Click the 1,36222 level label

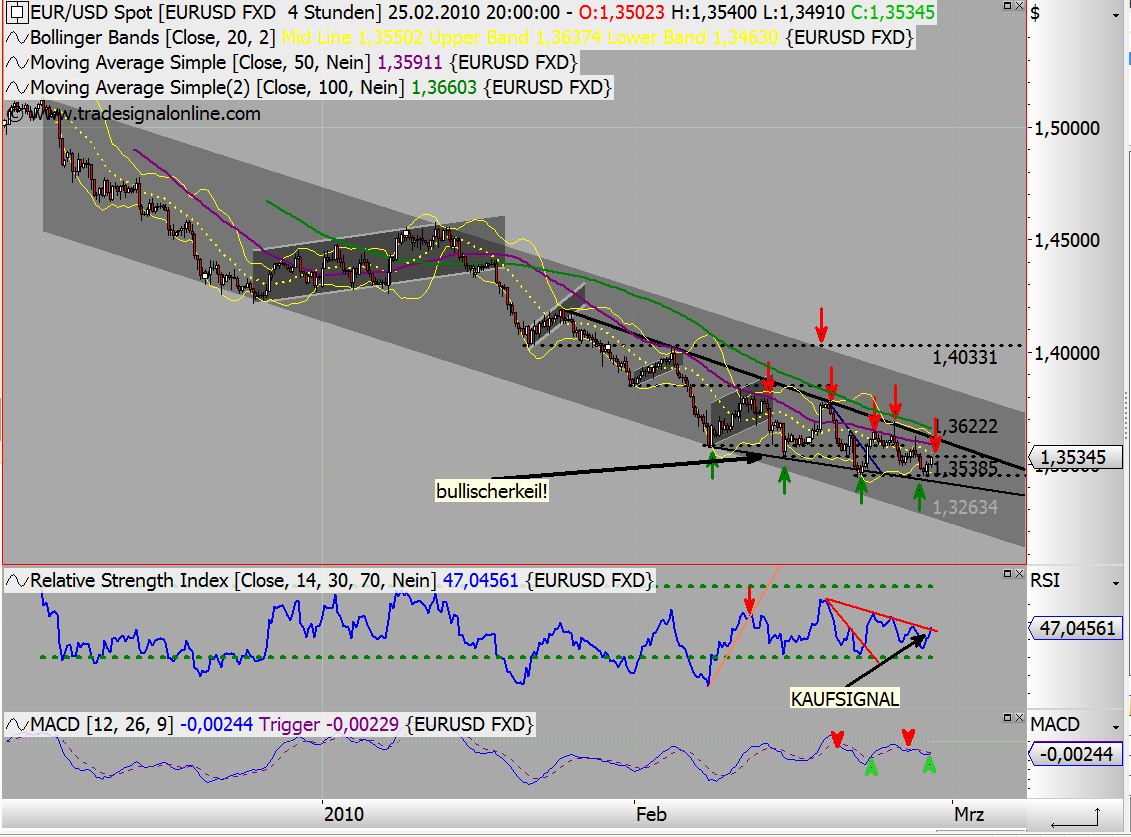coord(966,426)
